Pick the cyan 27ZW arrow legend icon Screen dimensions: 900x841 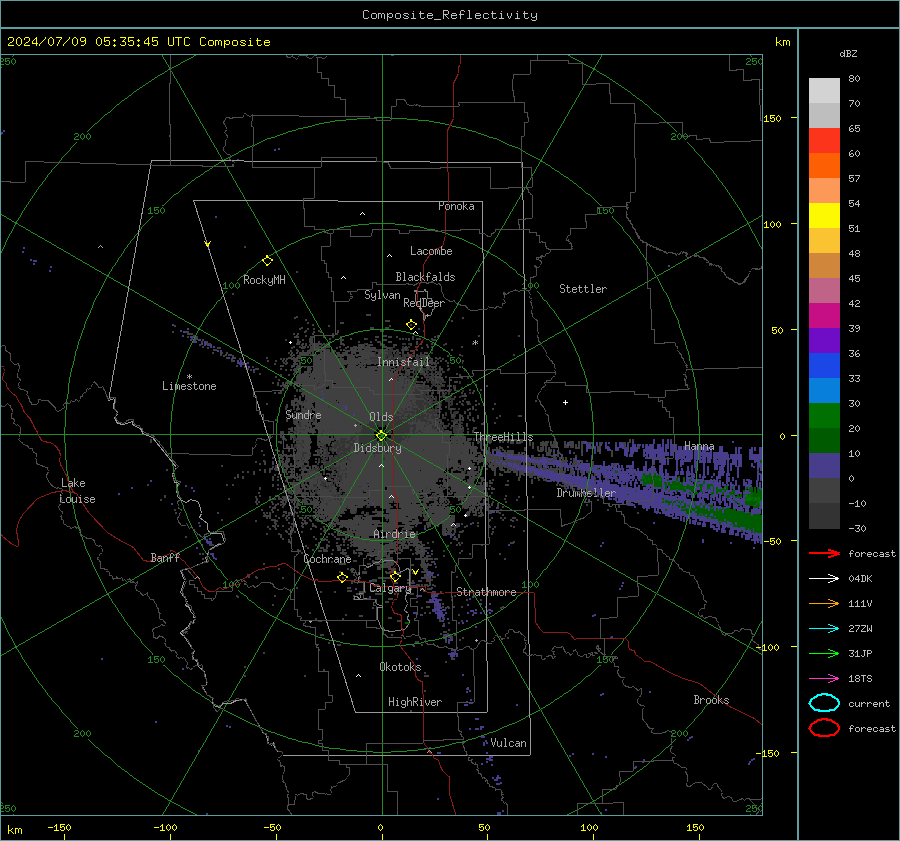[824, 629]
